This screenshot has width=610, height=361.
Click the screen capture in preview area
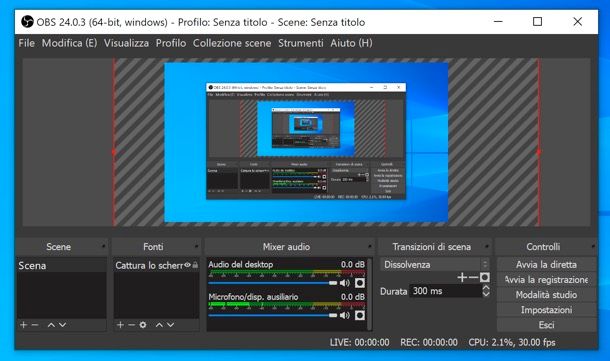pyautogui.click(x=306, y=142)
